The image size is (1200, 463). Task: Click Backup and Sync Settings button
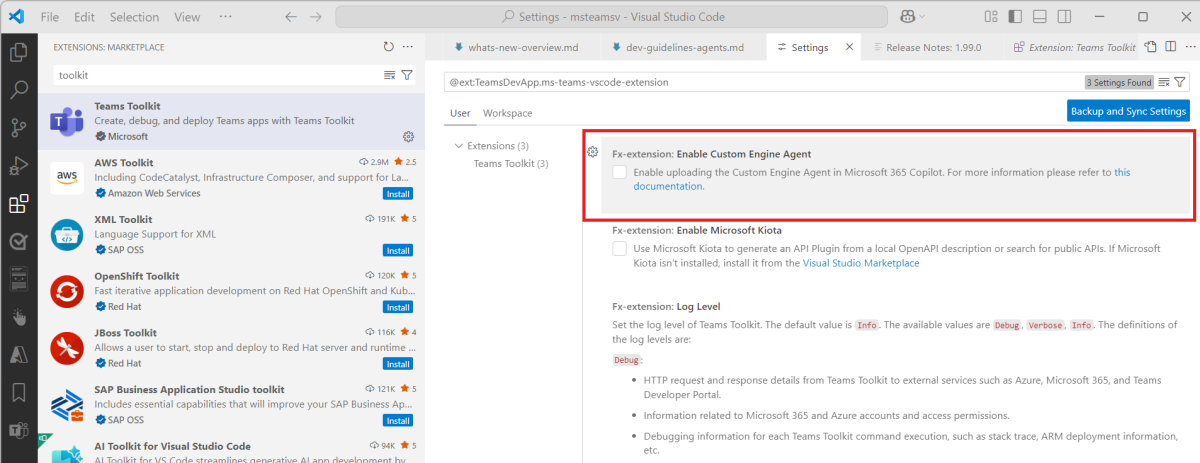pos(1128,111)
